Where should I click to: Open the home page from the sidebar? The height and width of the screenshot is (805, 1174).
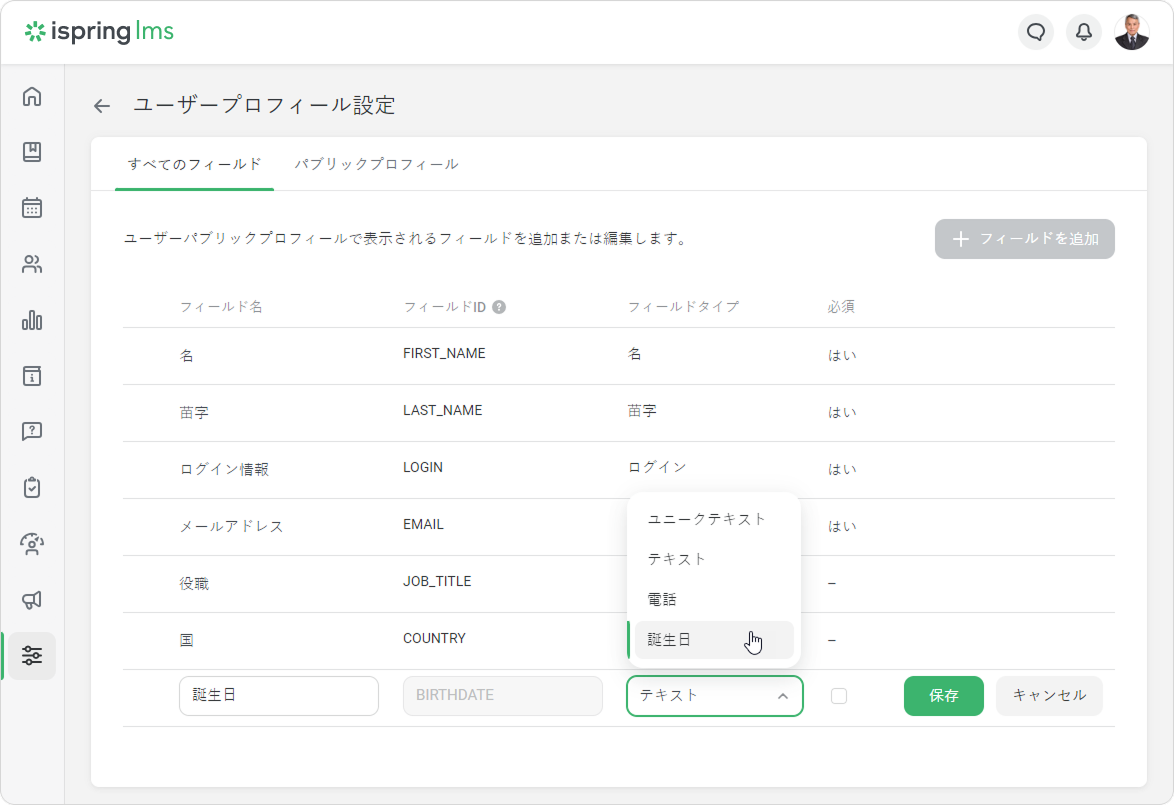click(32, 97)
